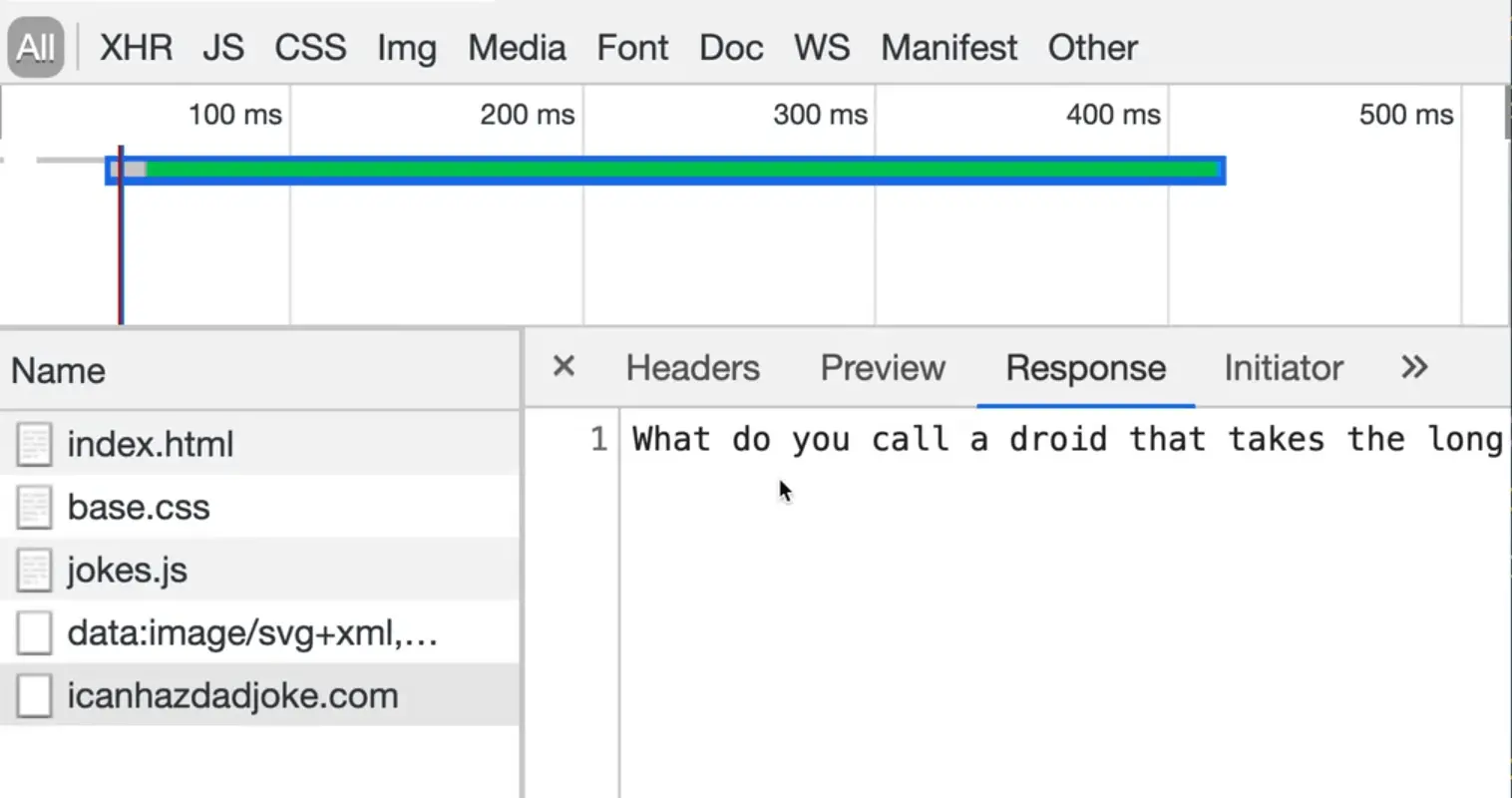1512x798 pixels.
Task: Filter requests by XHR type
Action: pyautogui.click(x=136, y=48)
